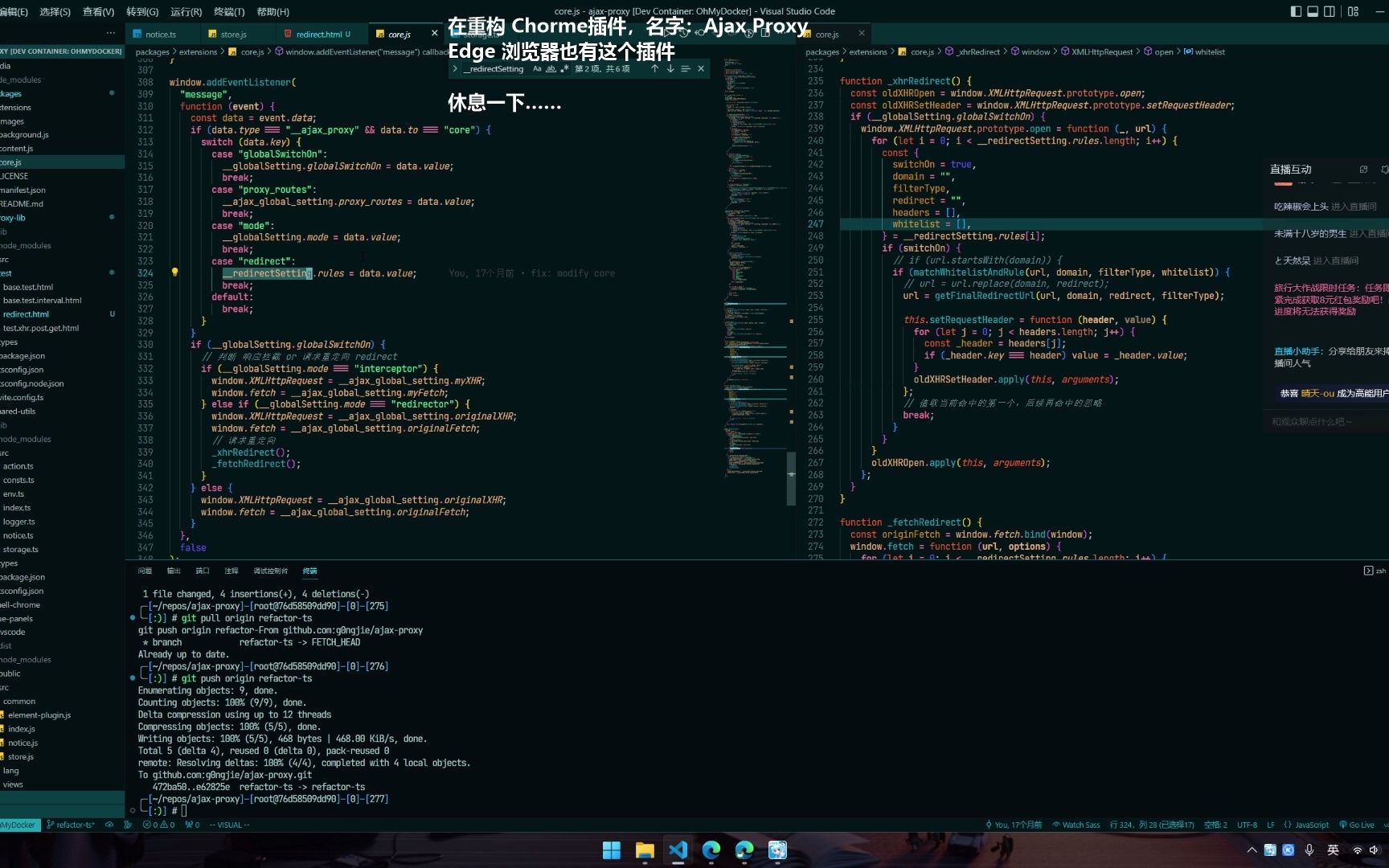
Task: Open base.test.html in explorer
Action: (28, 287)
